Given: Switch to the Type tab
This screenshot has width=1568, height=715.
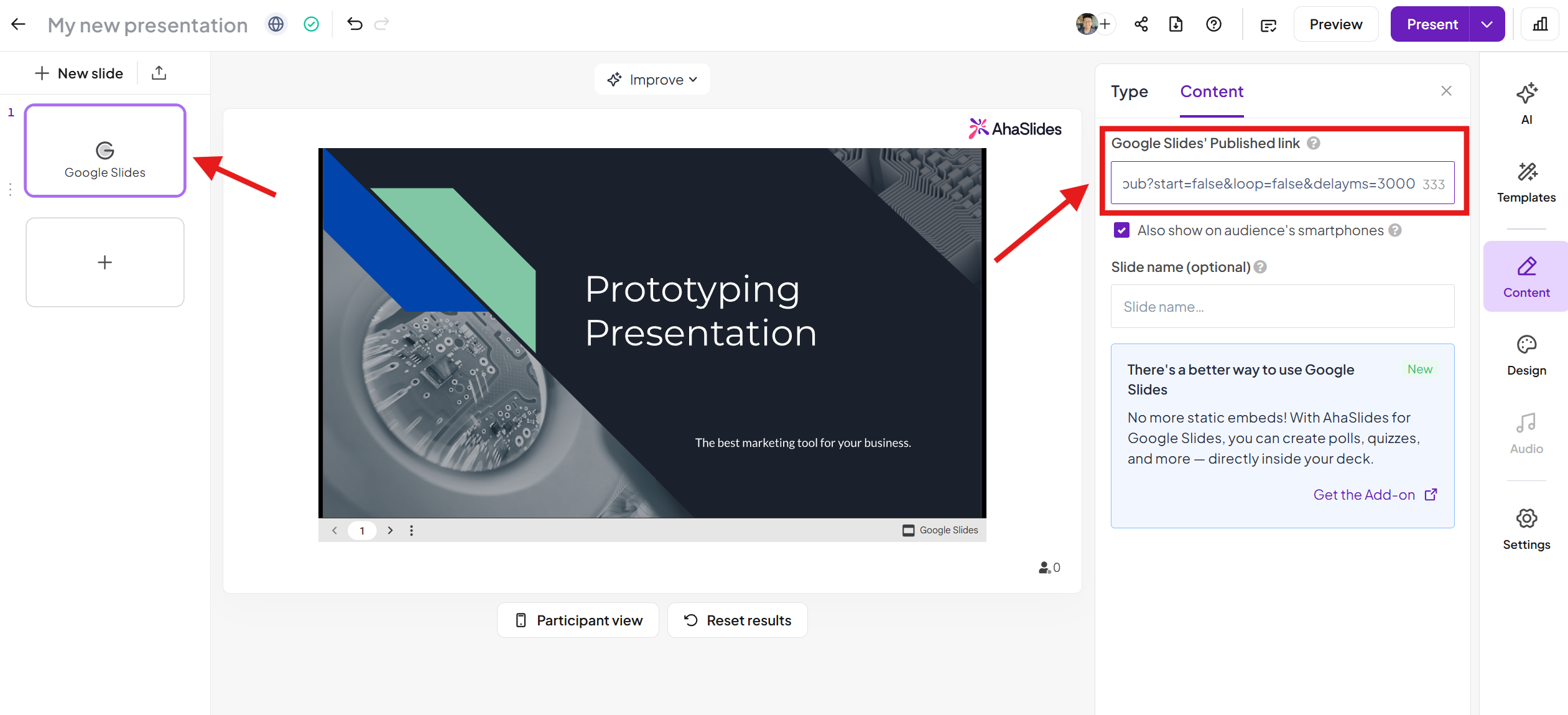Looking at the screenshot, I should click(1129, 91).
